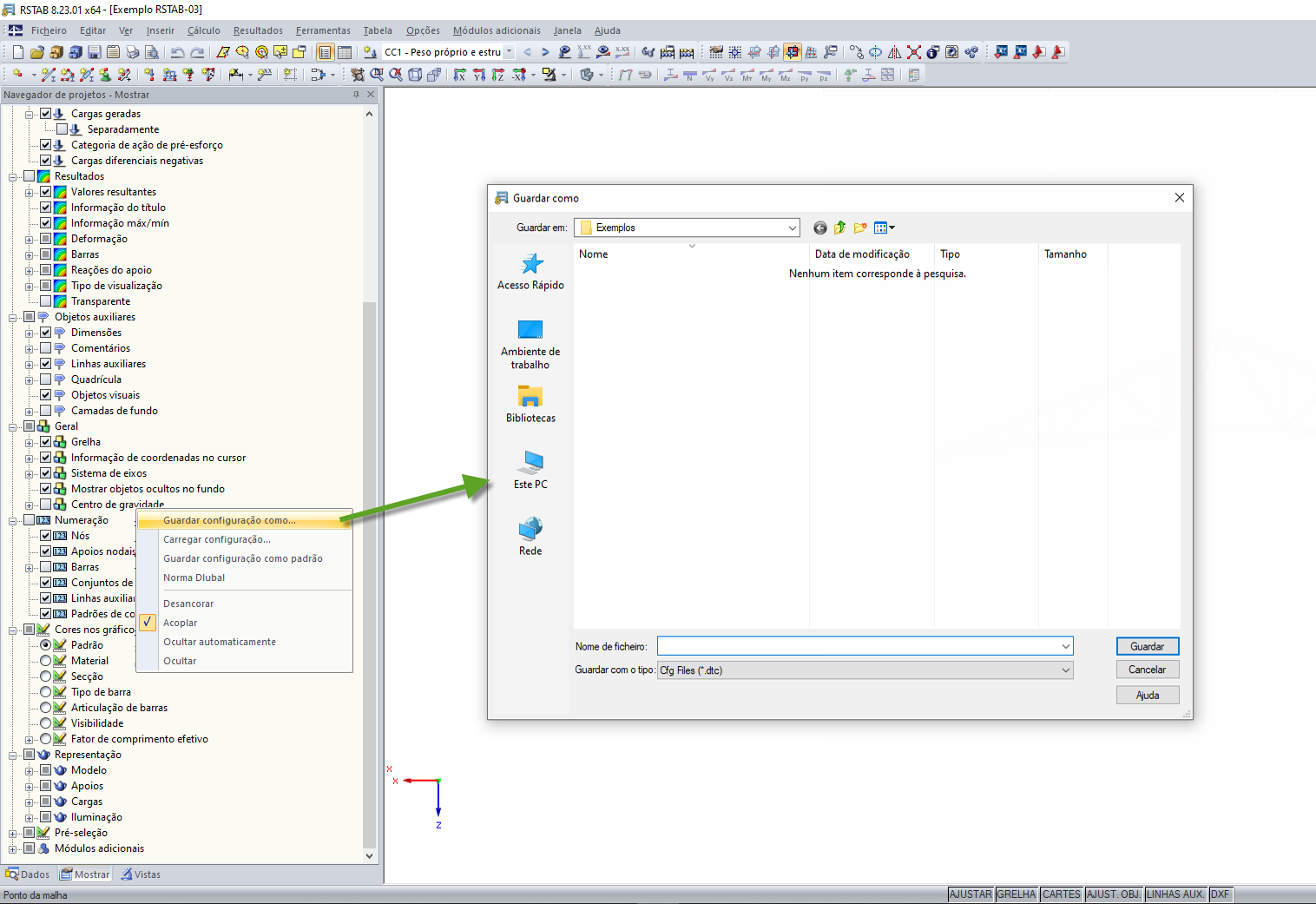Click the printer icon in the toolbar
Viewport: 1316px width, 904px height.
tap(132, 52)
